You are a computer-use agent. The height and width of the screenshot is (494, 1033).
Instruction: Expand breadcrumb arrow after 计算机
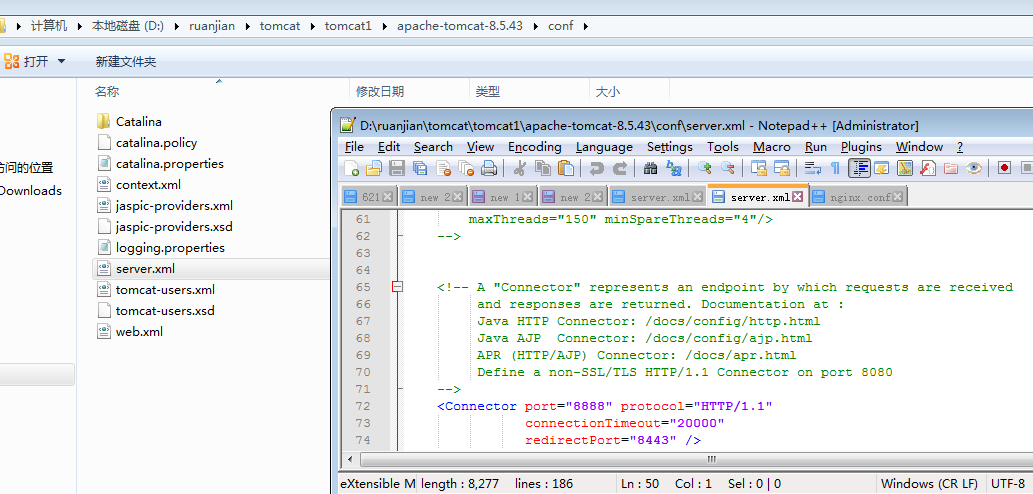pos(79,26)
